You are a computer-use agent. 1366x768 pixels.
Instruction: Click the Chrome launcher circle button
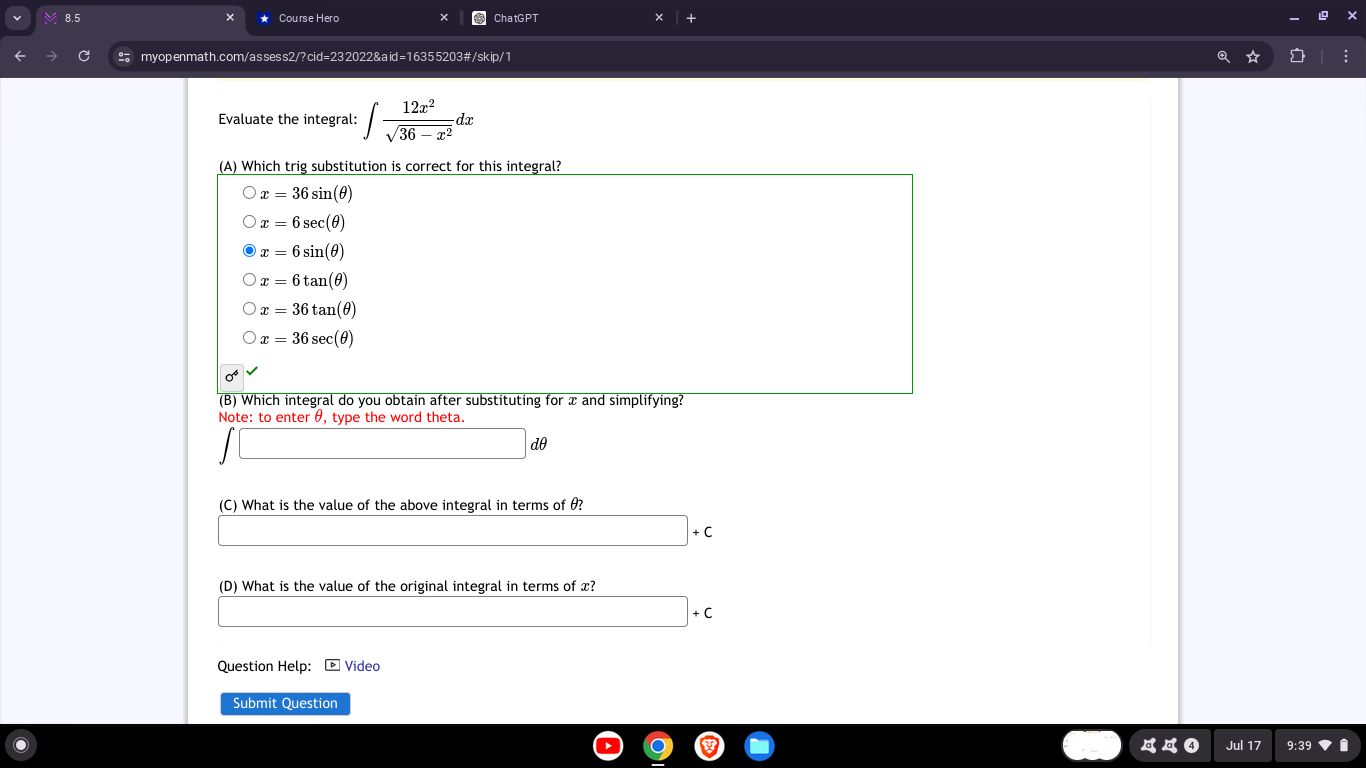pyautogui.click(x=20, y=746)
